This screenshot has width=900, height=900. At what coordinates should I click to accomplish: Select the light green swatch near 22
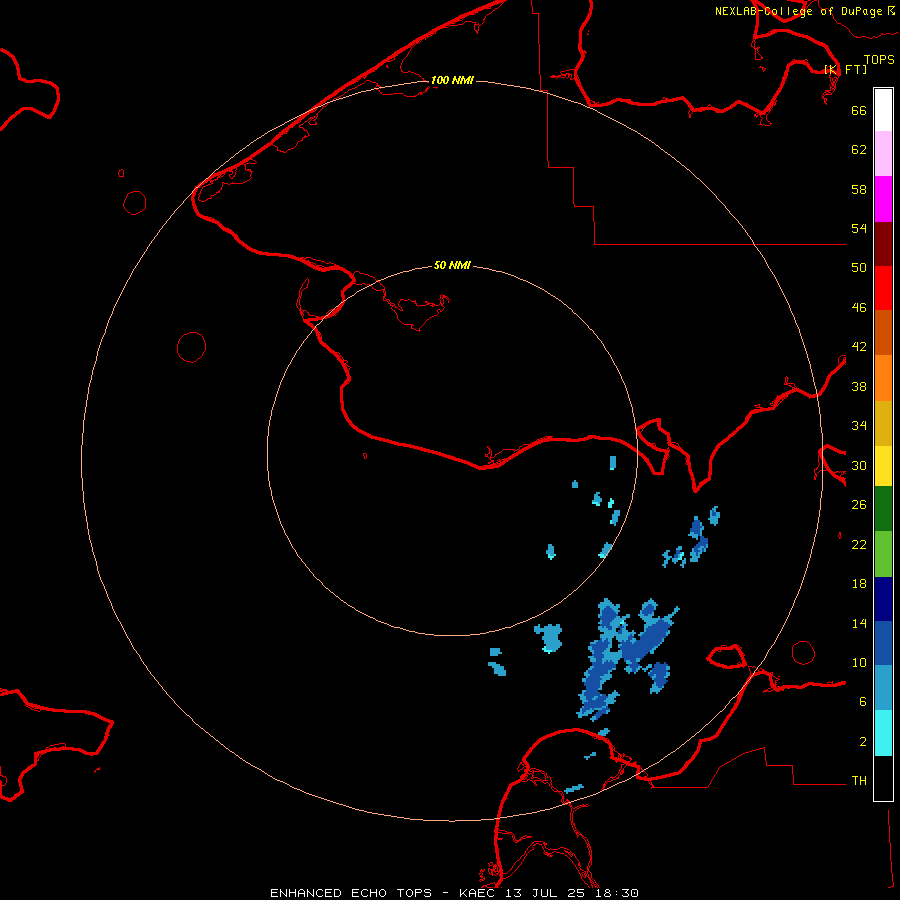(x=883, y=554)
